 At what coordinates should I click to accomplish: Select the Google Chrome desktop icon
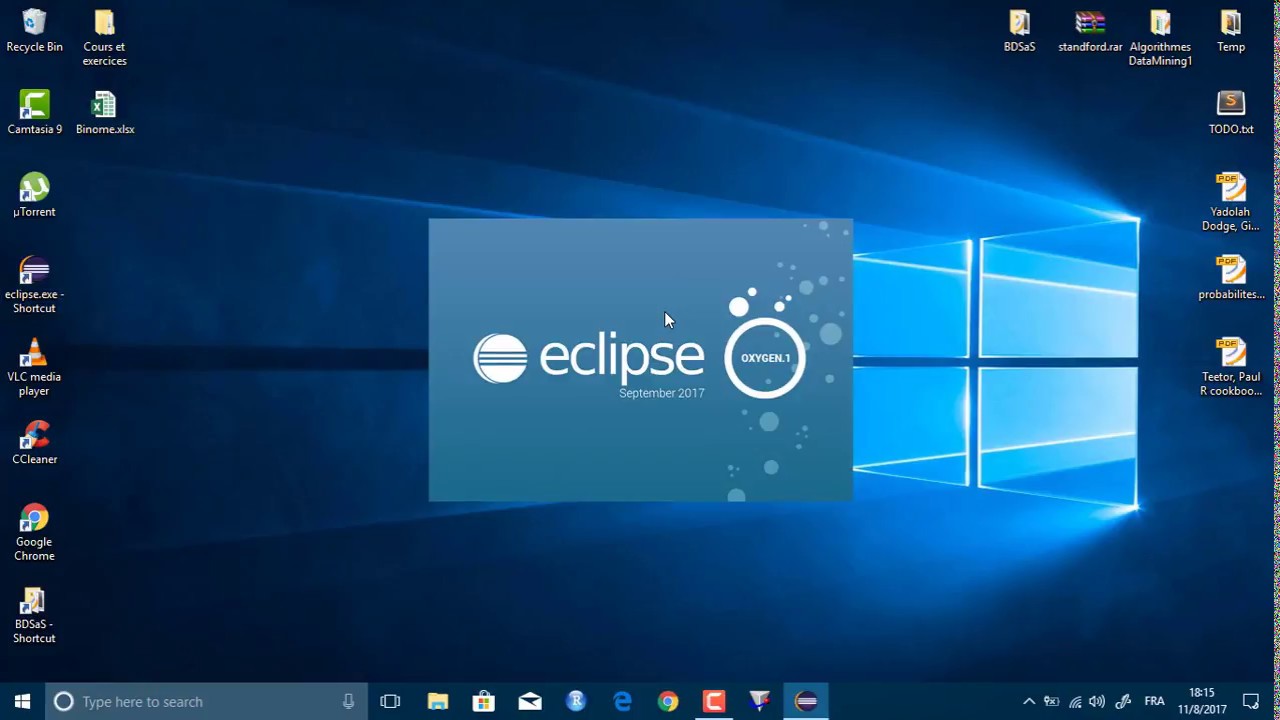click(x=34, y=533)
